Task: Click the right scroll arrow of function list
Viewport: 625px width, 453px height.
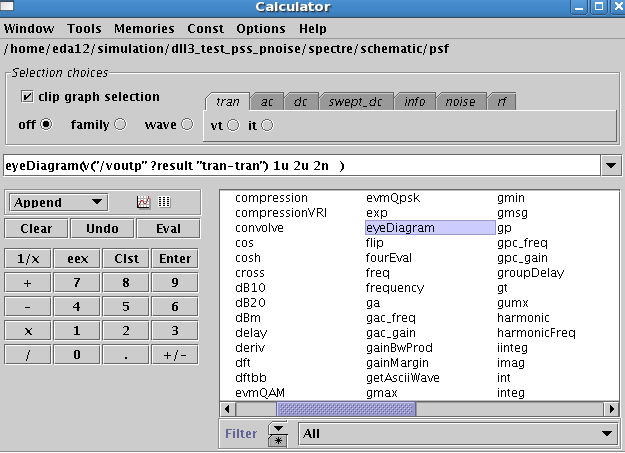Action: [611, 409]
